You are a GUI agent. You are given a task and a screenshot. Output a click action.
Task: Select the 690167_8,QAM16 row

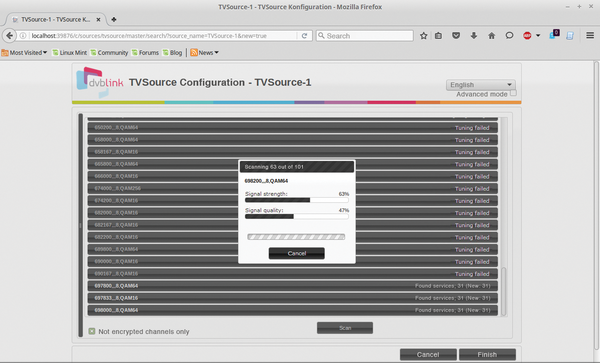pyautogui.click(x=293, y=273)
